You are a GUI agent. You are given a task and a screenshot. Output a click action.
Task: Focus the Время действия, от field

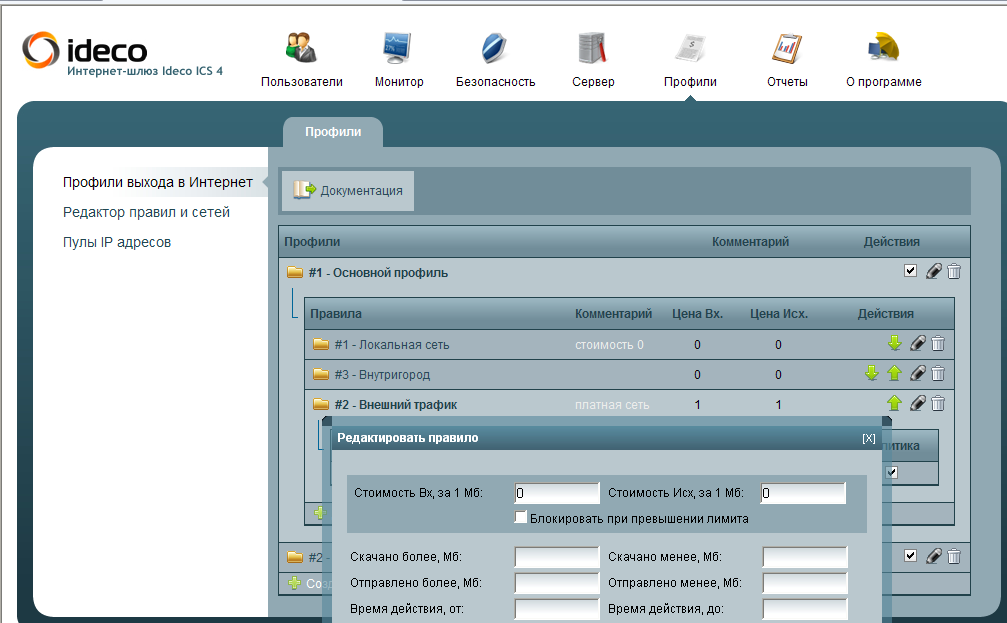pyautogui.click(x=557, y=609)
